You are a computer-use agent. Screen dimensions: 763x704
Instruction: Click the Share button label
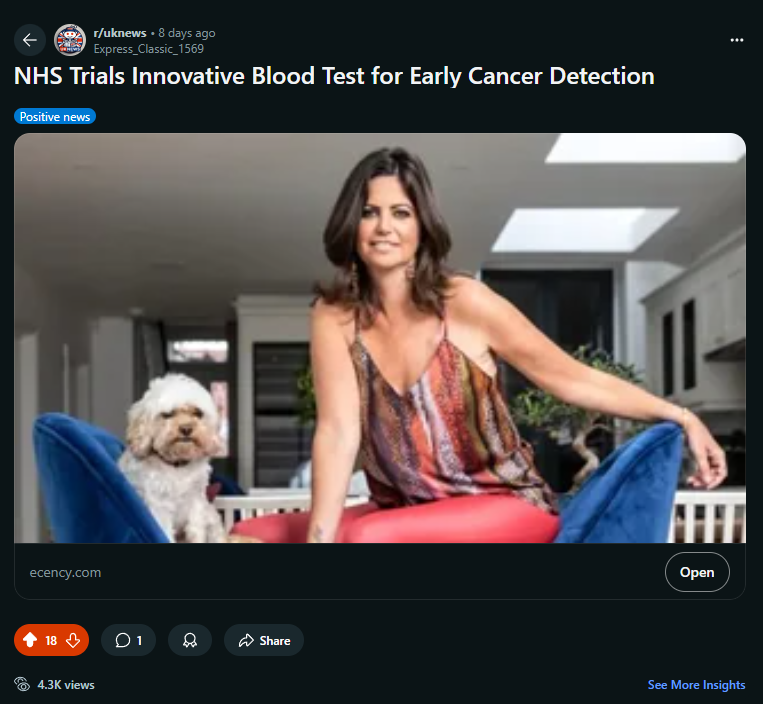(275, 641)
